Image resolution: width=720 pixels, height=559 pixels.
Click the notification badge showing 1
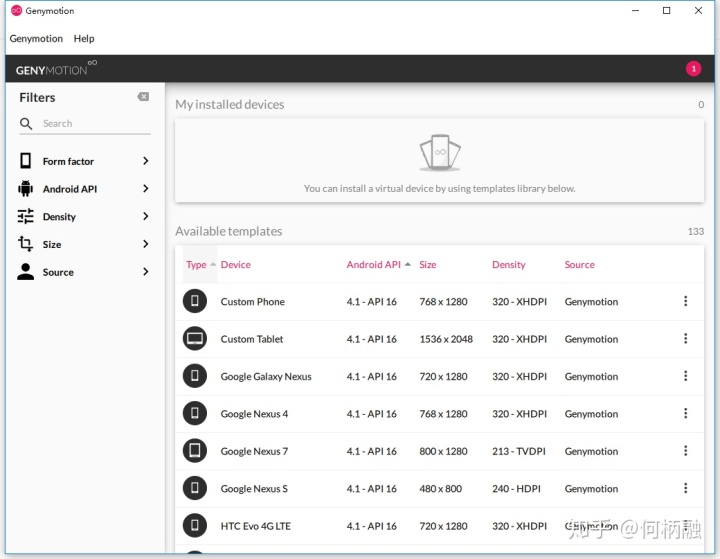click(x=693, y=69)
